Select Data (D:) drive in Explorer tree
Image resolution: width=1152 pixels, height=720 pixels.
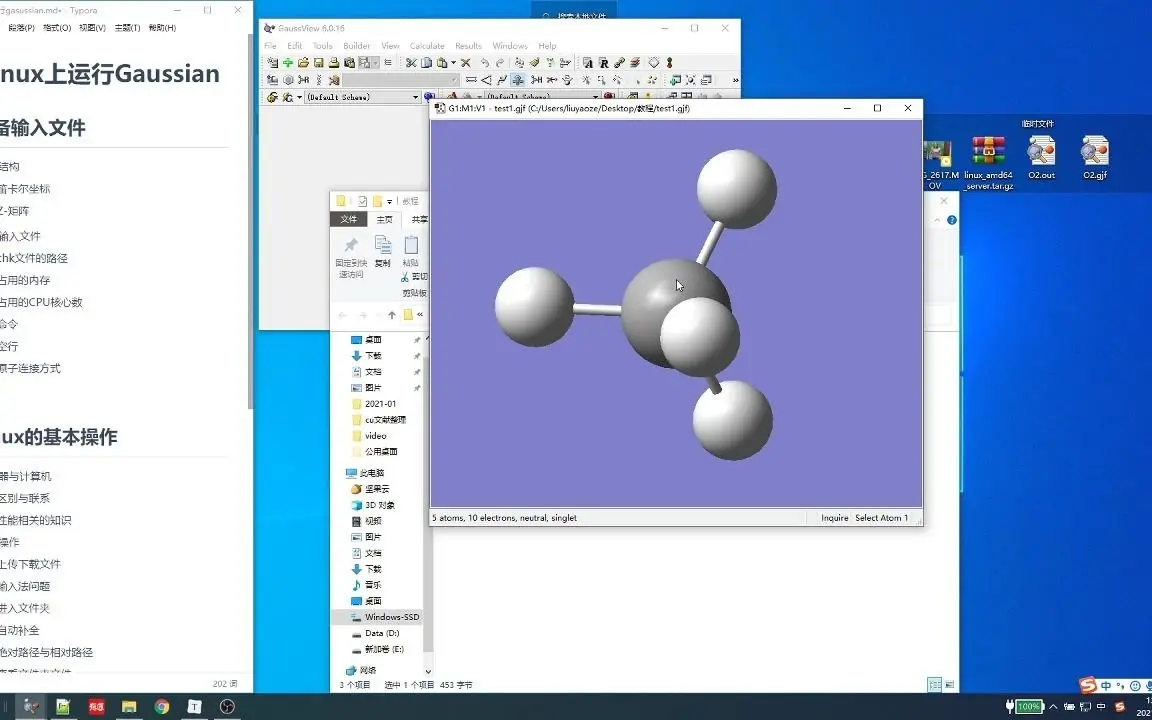[x=382, y=633]
